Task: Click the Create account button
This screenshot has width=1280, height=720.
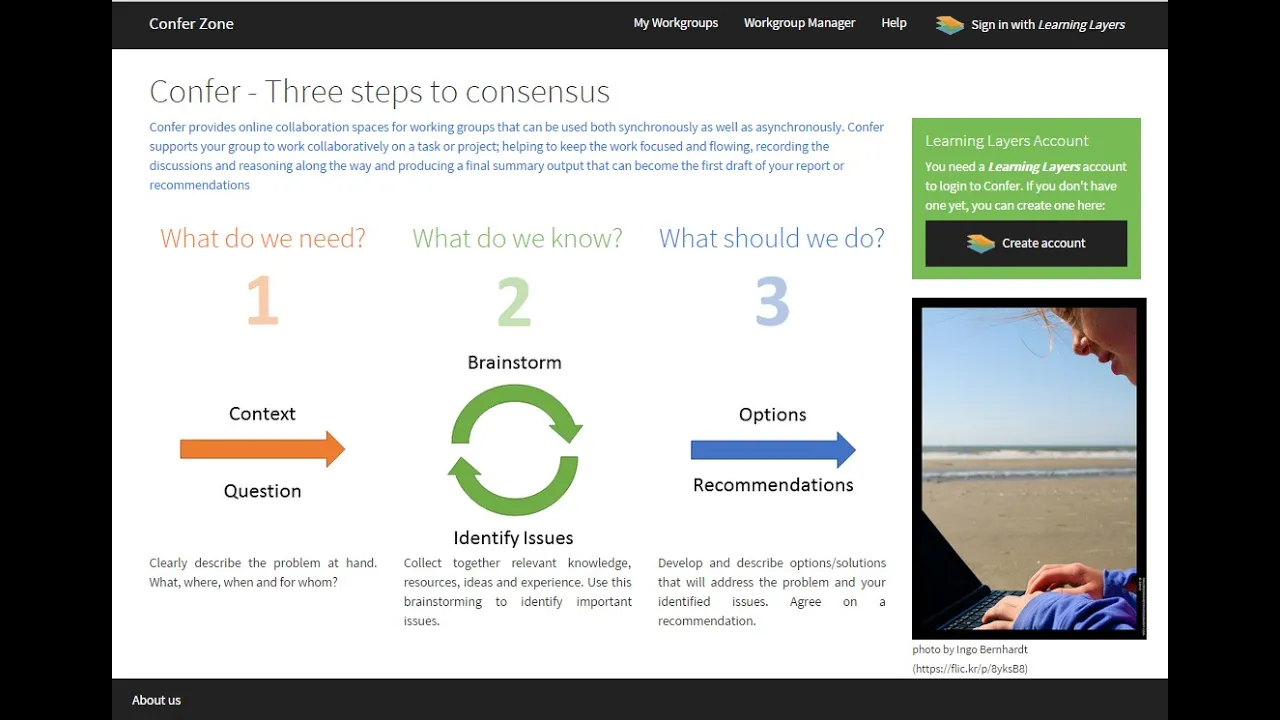Action: (1026, 243)
